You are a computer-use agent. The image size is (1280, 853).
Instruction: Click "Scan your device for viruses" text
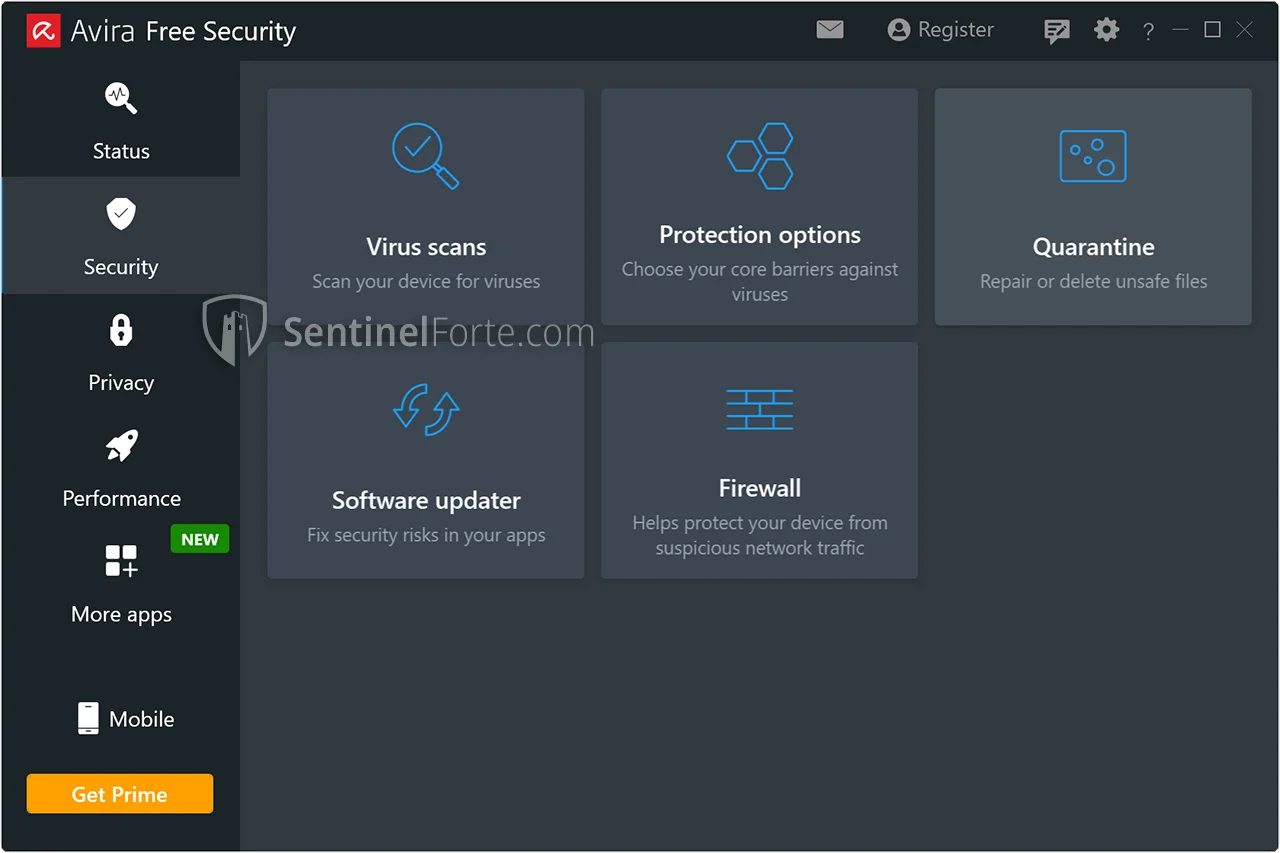pyautogui.click(x=426, y=282)
